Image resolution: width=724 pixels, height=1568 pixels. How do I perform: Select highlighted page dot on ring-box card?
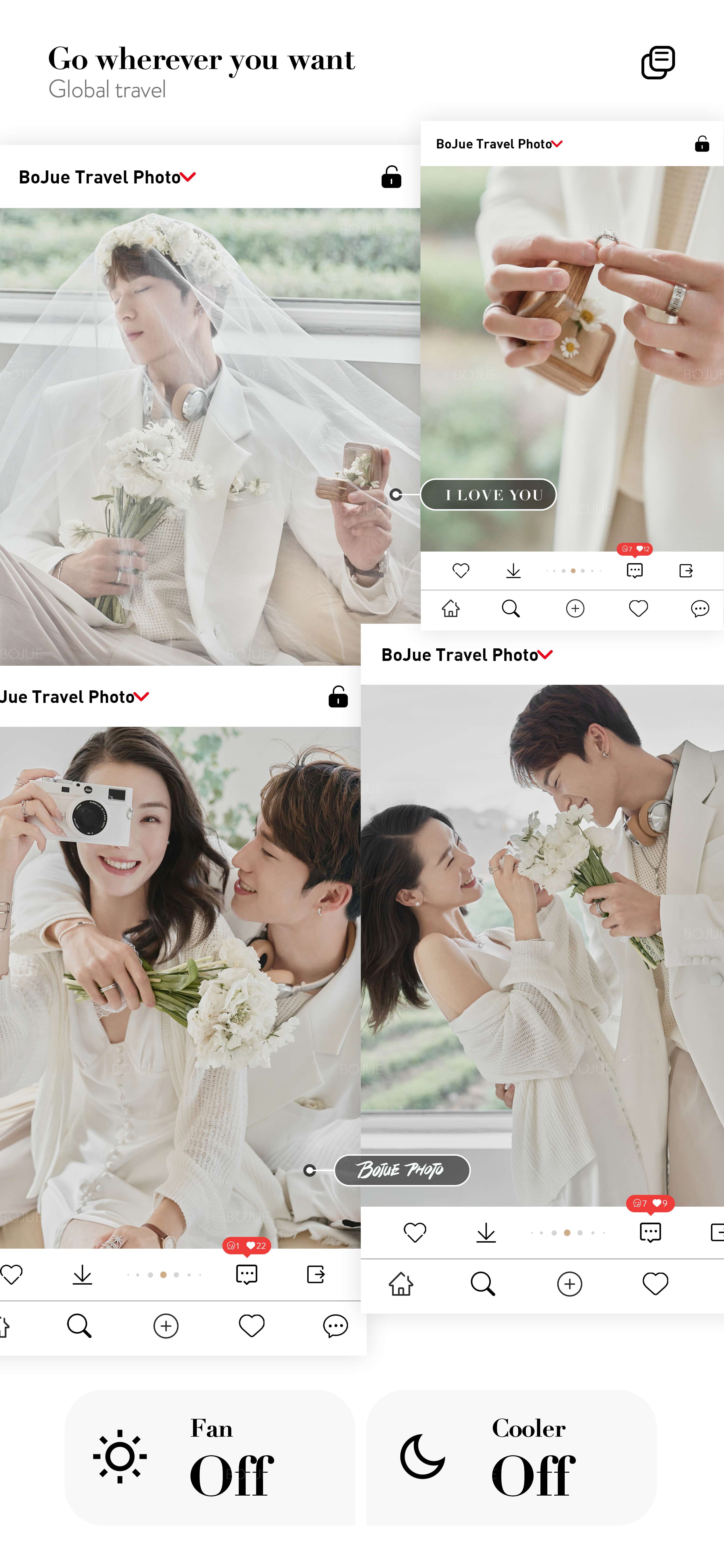[x=573, y=570]
